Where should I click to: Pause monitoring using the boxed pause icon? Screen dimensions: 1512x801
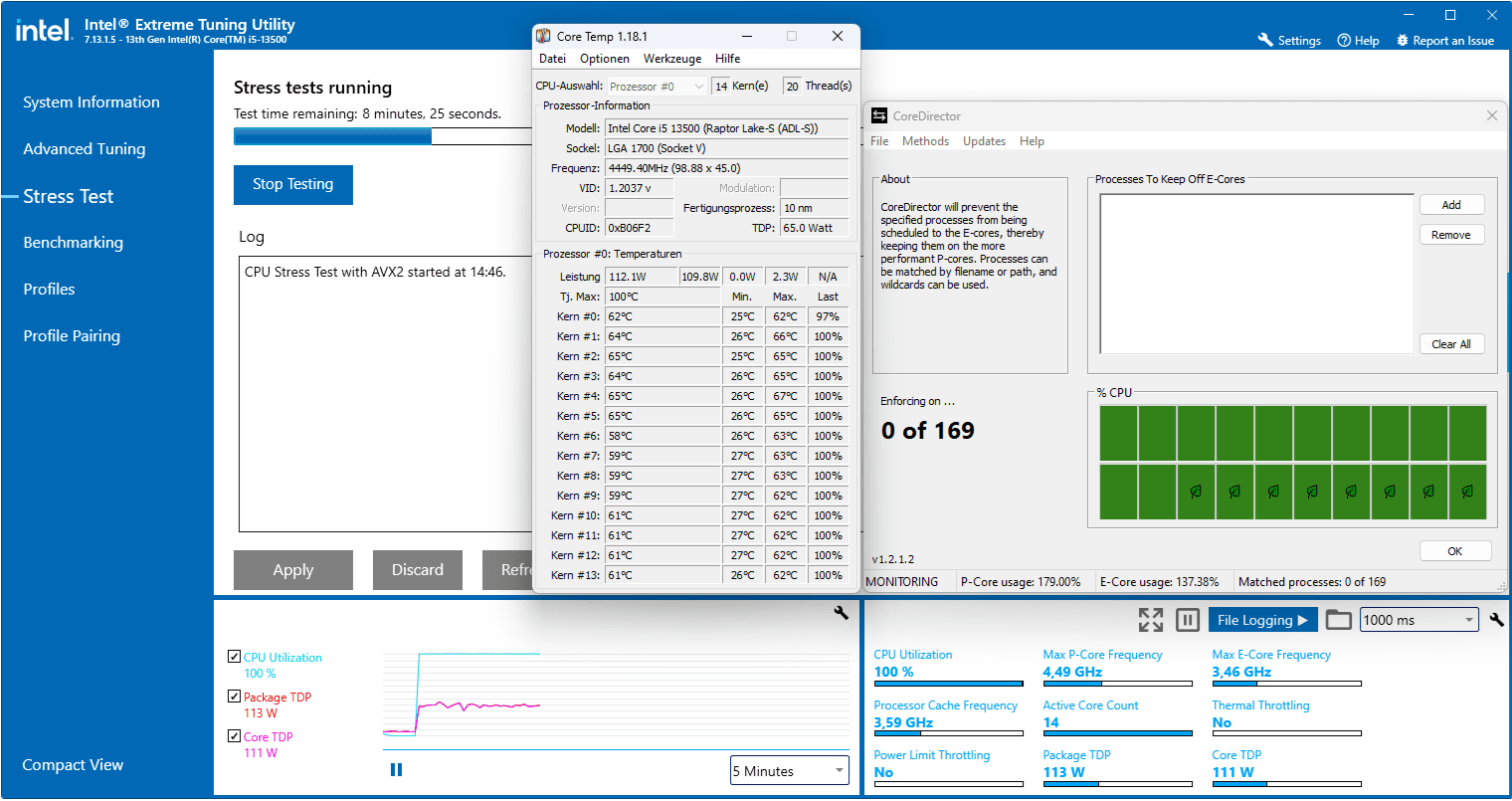1188,620
